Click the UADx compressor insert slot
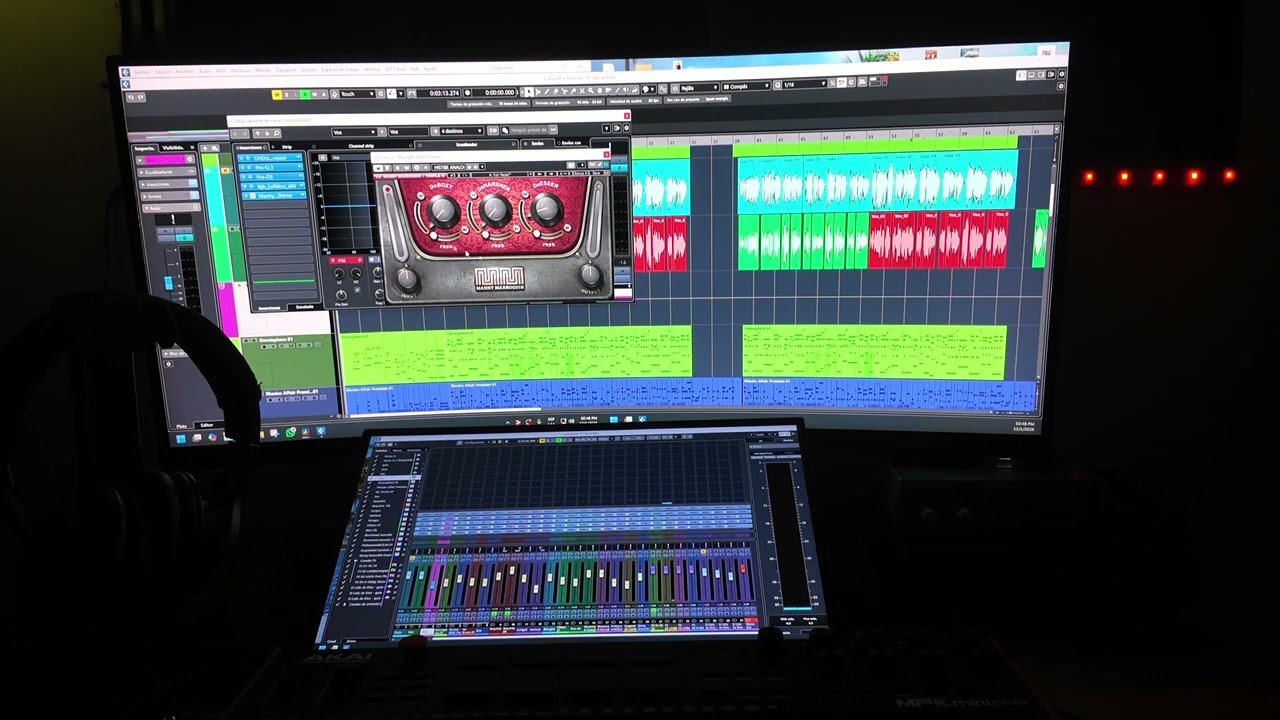Screen dimensions: 1280x720 coord(270,157)
